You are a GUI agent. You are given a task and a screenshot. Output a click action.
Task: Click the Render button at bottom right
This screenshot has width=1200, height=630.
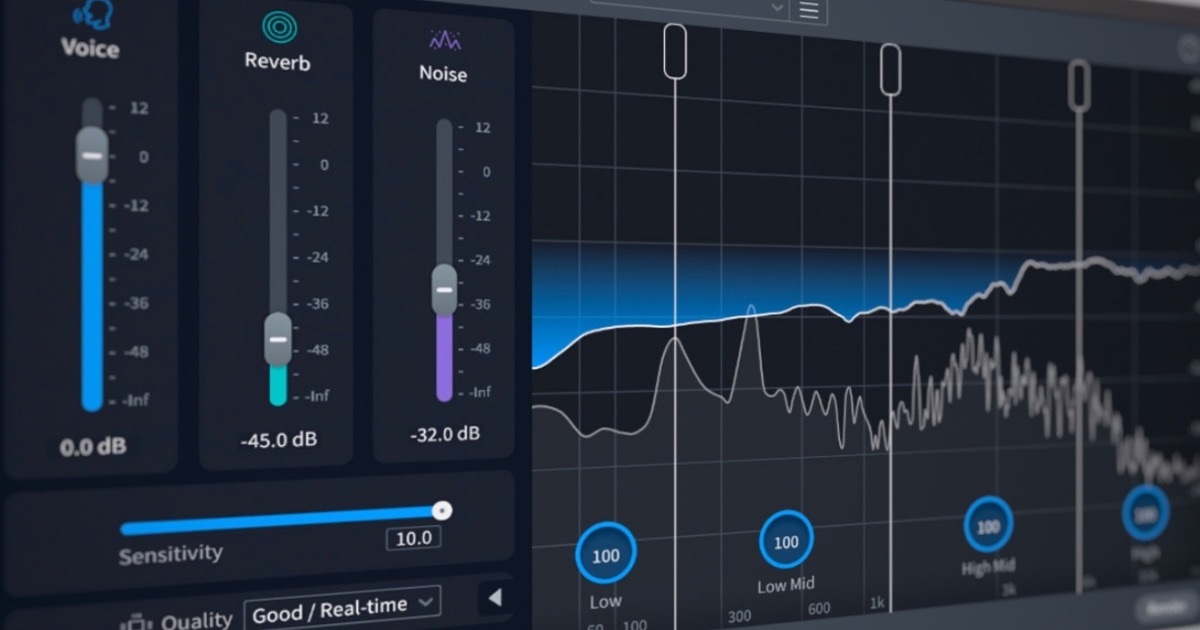1165,609
